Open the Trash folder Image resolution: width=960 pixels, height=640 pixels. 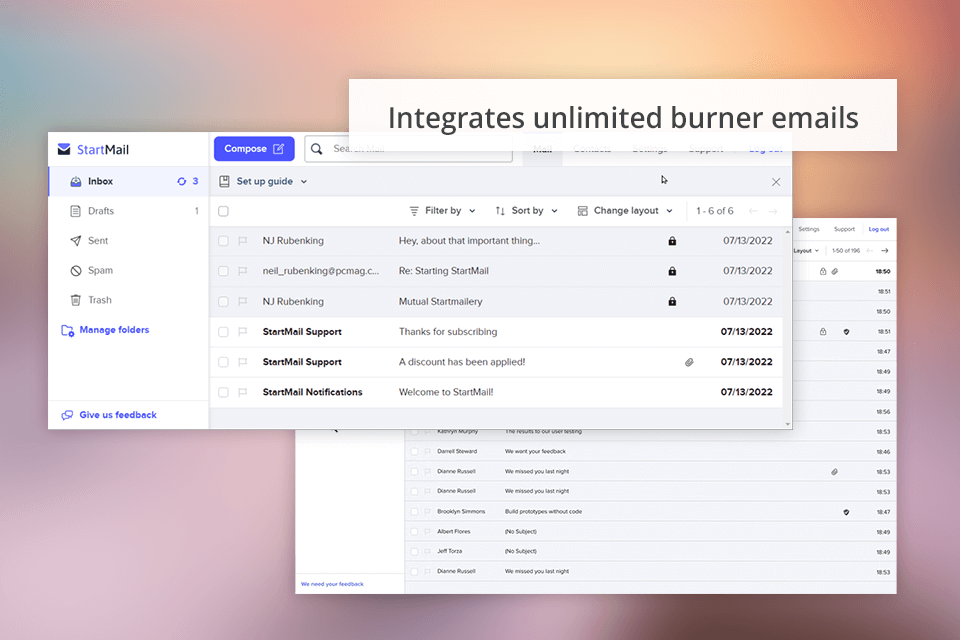[x=129, y=300]
